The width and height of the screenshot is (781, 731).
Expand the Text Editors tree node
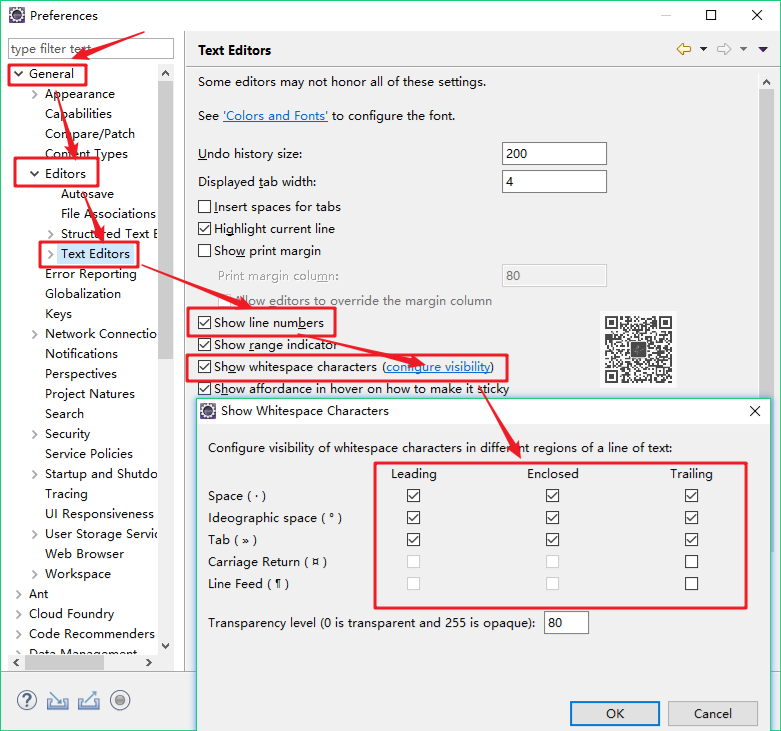point(50,254)
